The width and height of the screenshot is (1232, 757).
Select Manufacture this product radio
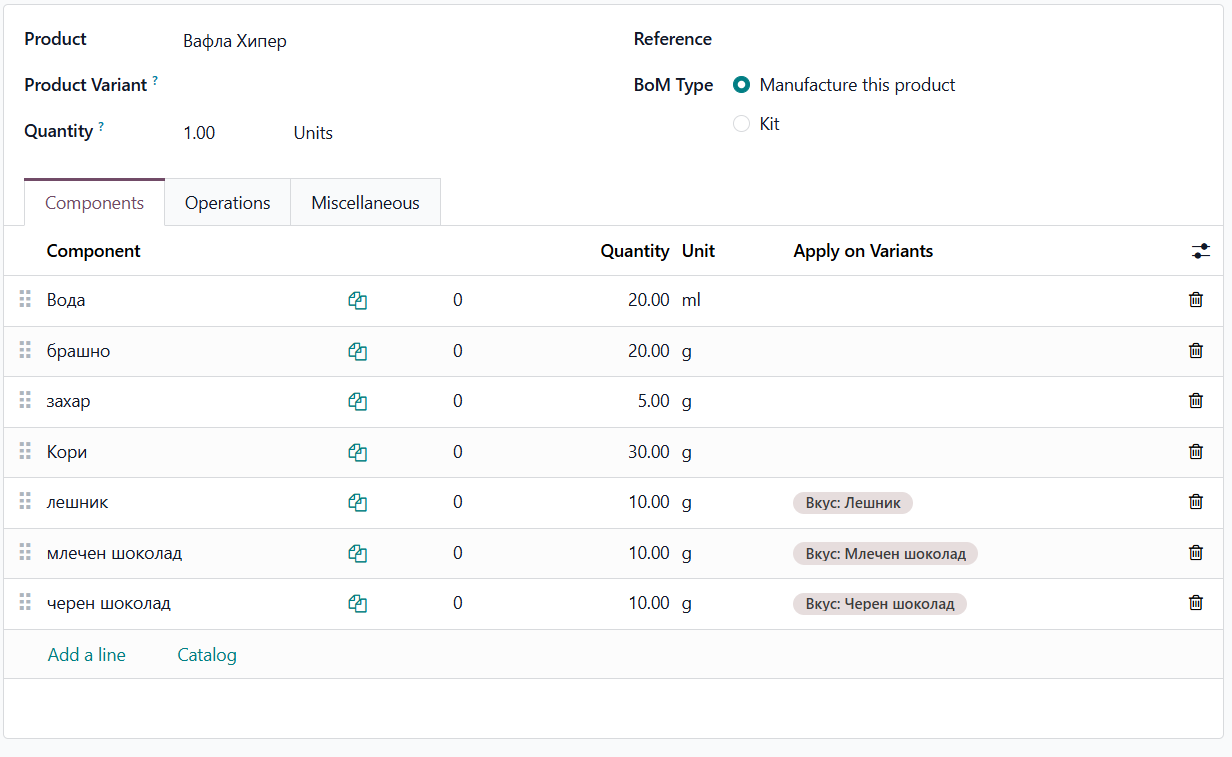click(742, 85)
